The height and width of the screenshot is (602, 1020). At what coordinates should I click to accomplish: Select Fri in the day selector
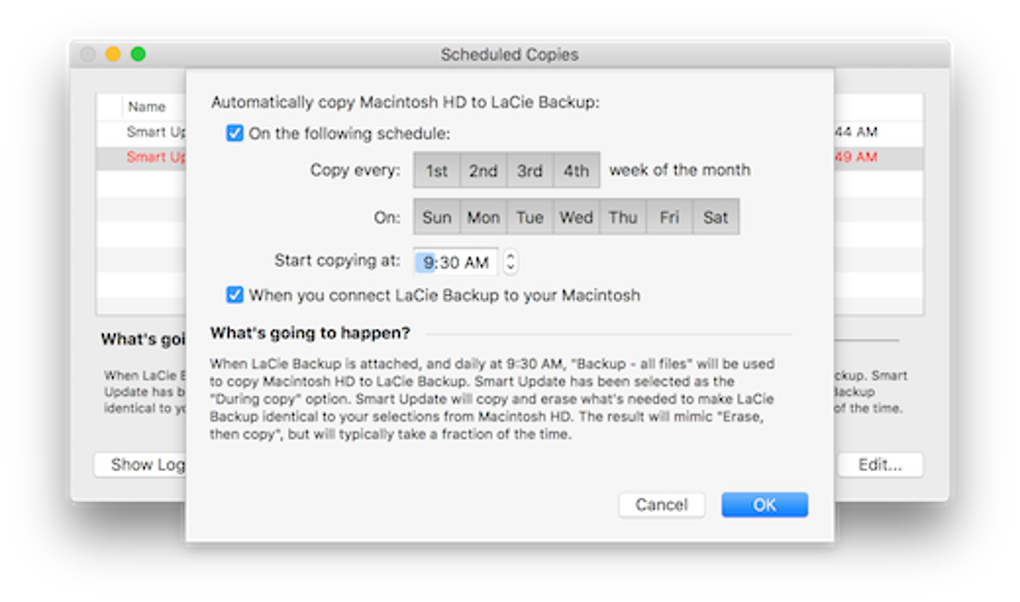tap(669, 217)
